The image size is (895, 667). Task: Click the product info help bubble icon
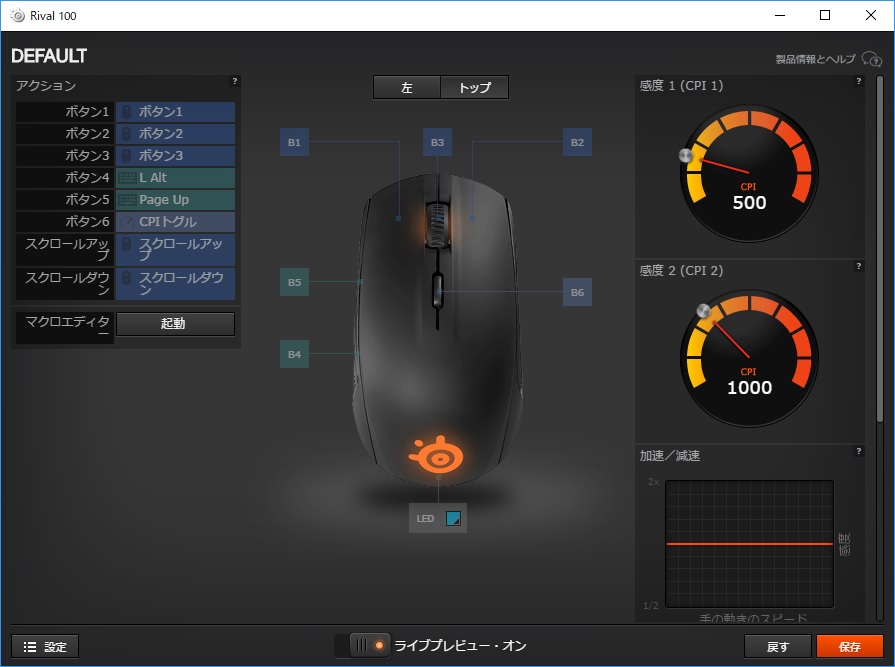coord(872,59)
